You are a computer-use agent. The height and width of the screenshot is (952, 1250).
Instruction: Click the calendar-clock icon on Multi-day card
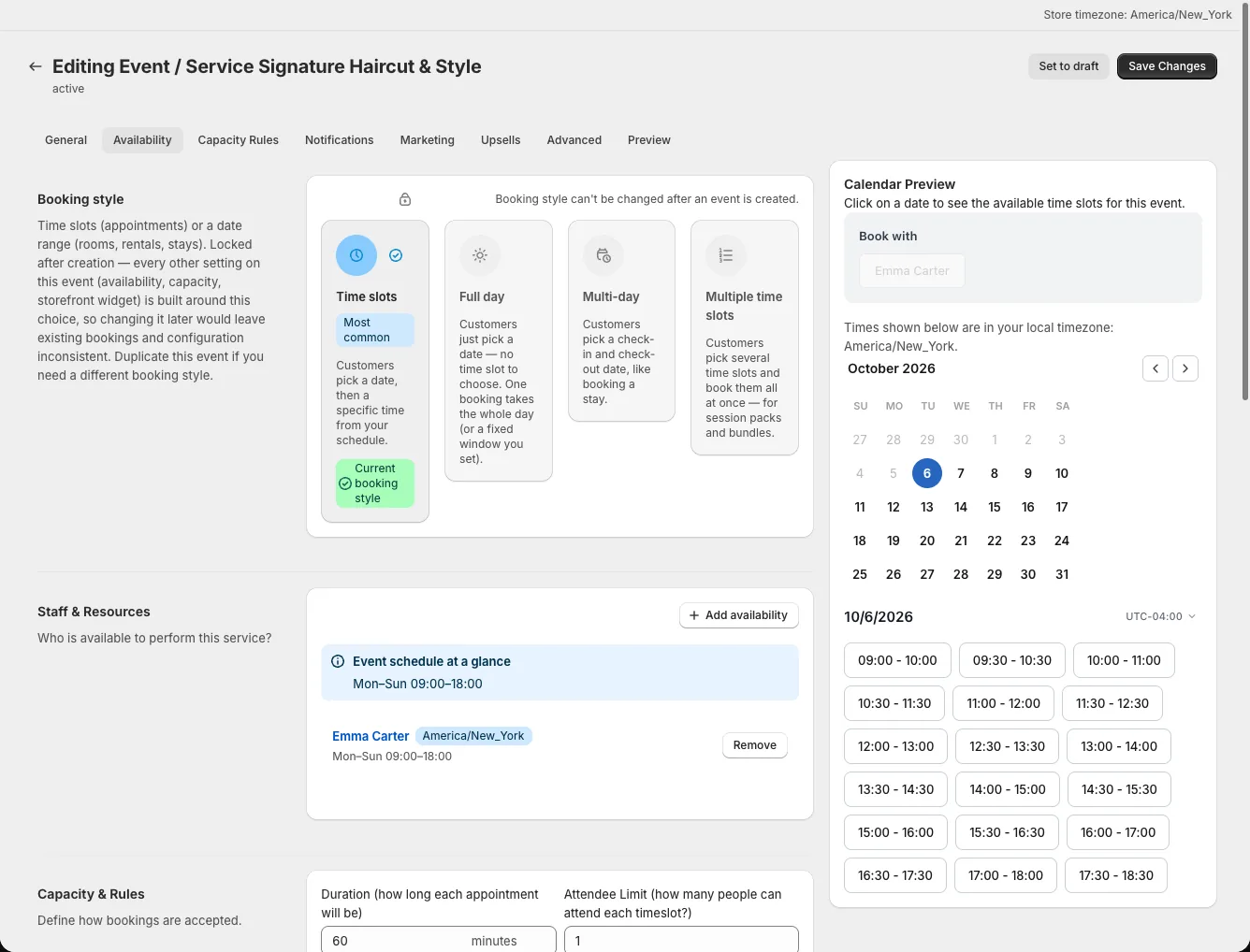click(x=603, y=255)
